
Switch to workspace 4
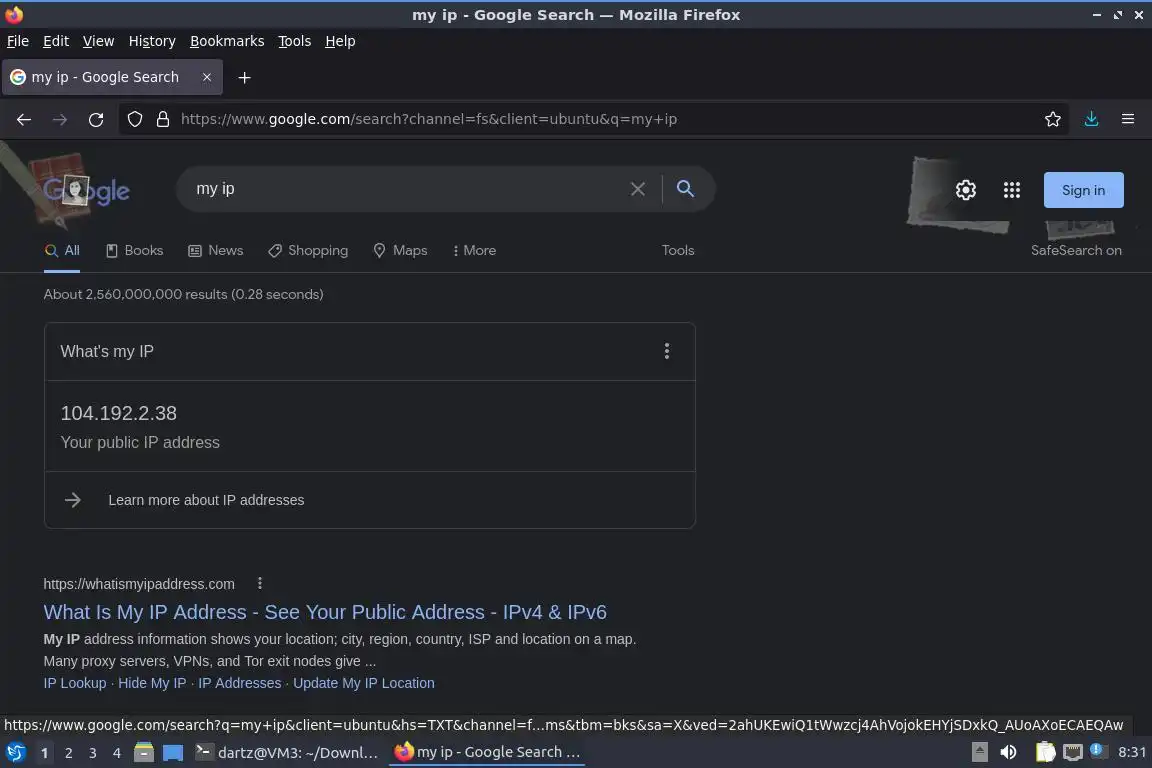coord(117,753)
